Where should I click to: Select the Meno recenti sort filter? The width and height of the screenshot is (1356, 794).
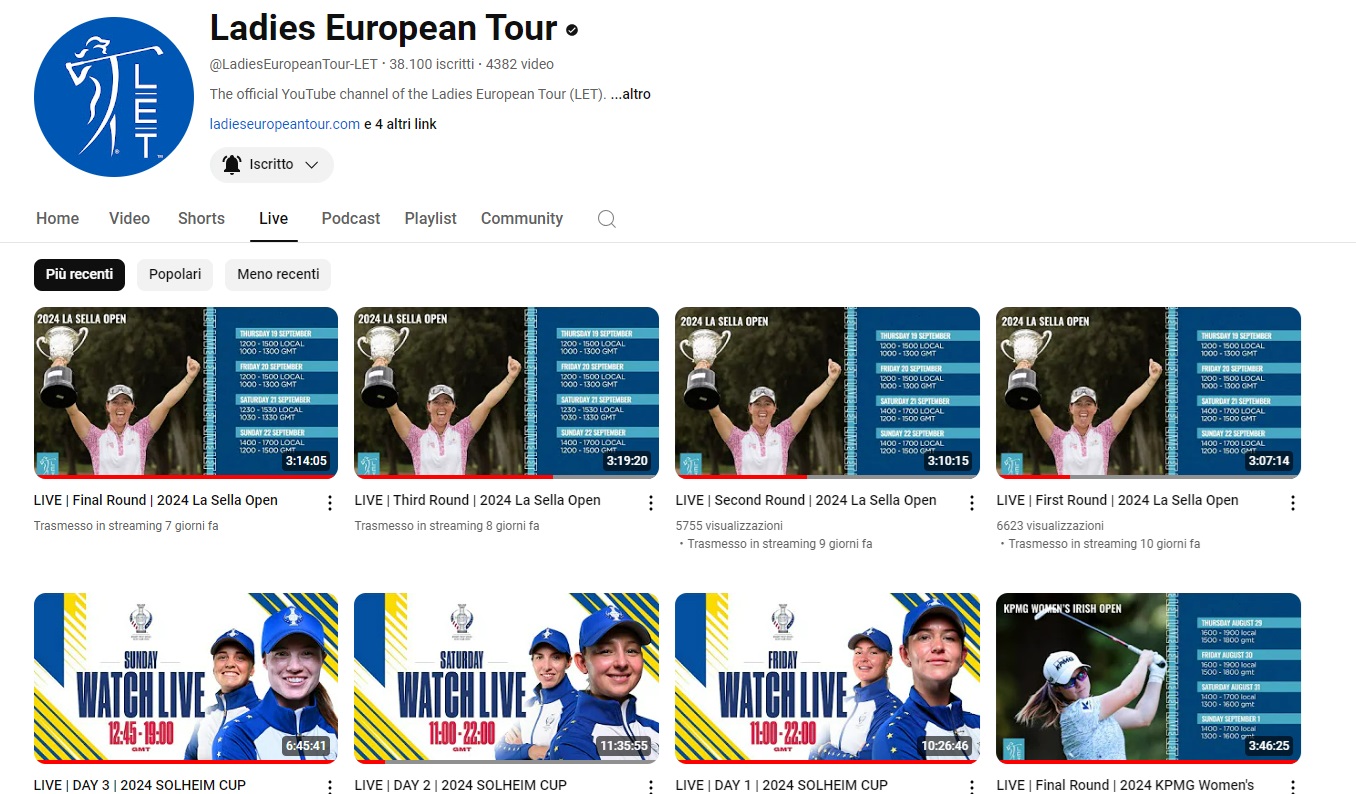click(x=278, y=274)
